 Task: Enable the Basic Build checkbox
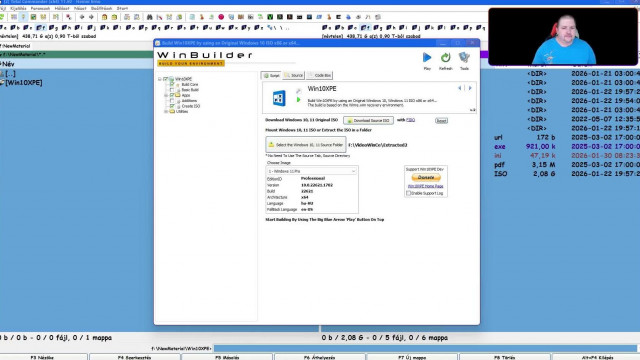172,90
